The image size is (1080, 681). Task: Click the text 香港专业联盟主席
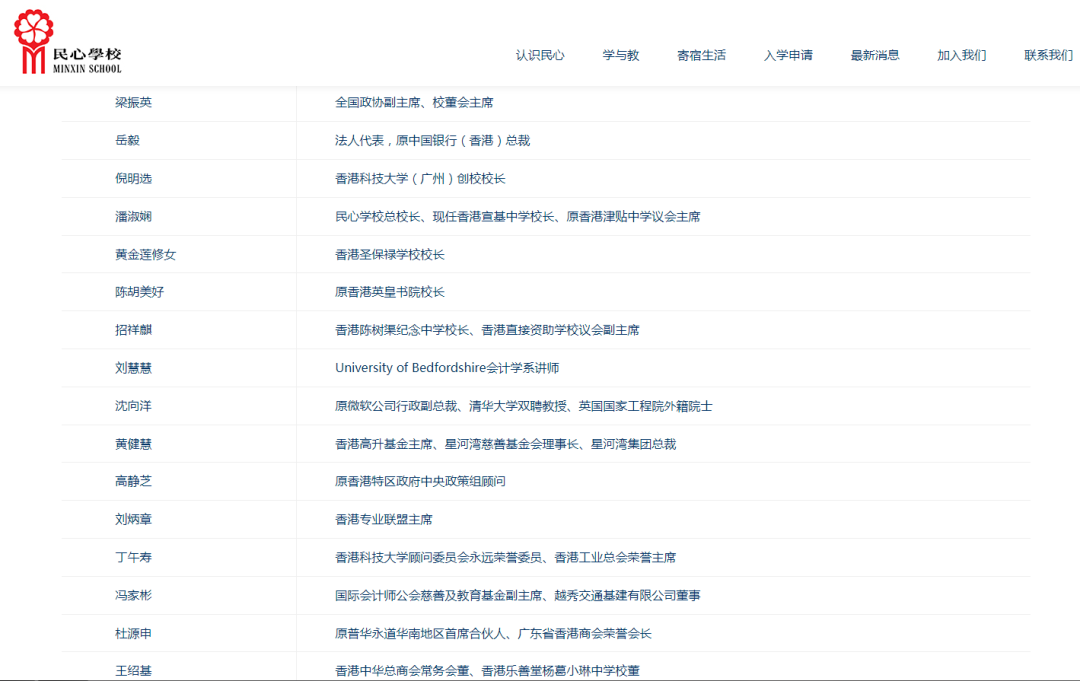click(384, 519)
